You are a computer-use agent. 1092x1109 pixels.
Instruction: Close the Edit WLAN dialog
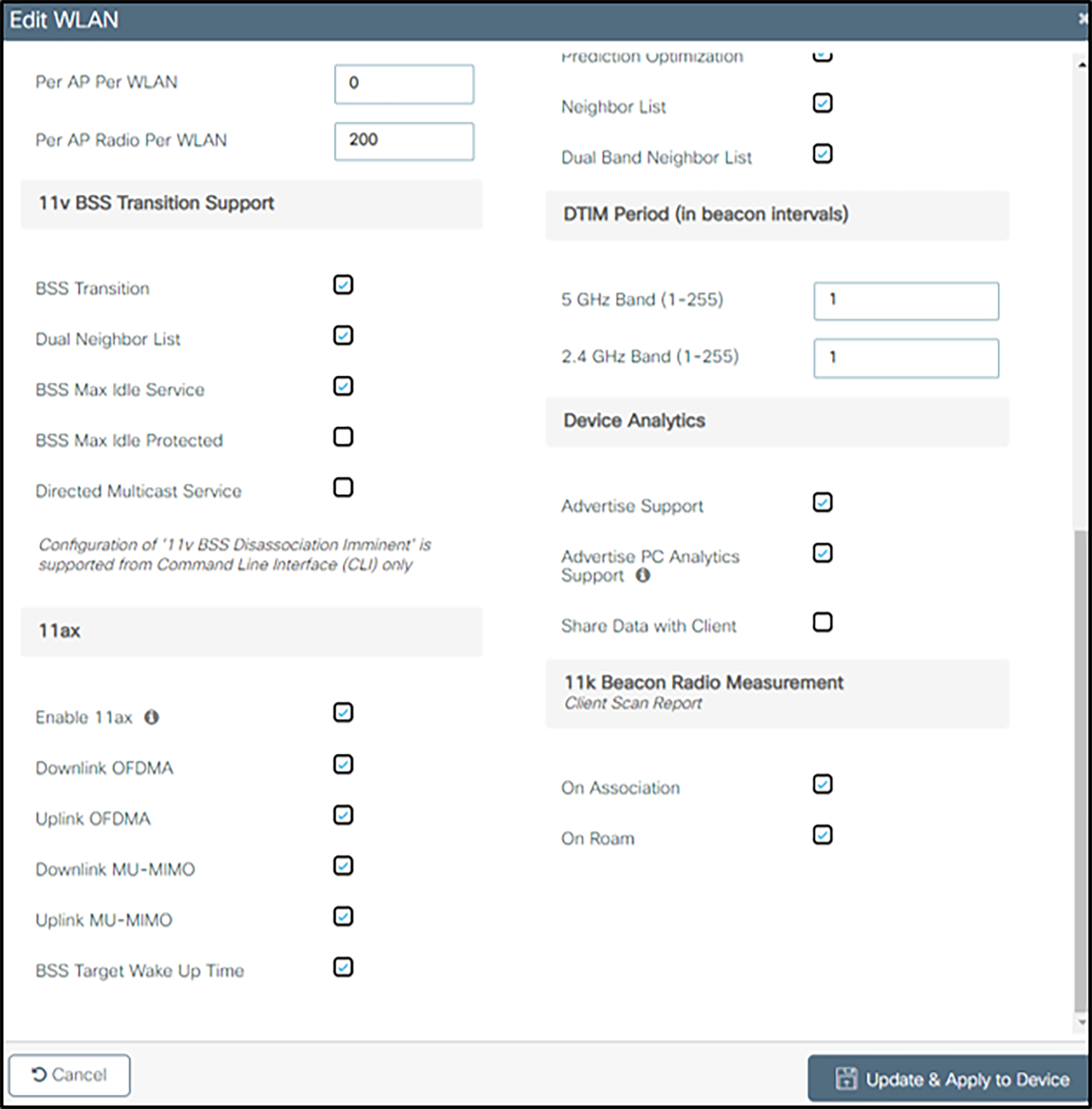1083,19
